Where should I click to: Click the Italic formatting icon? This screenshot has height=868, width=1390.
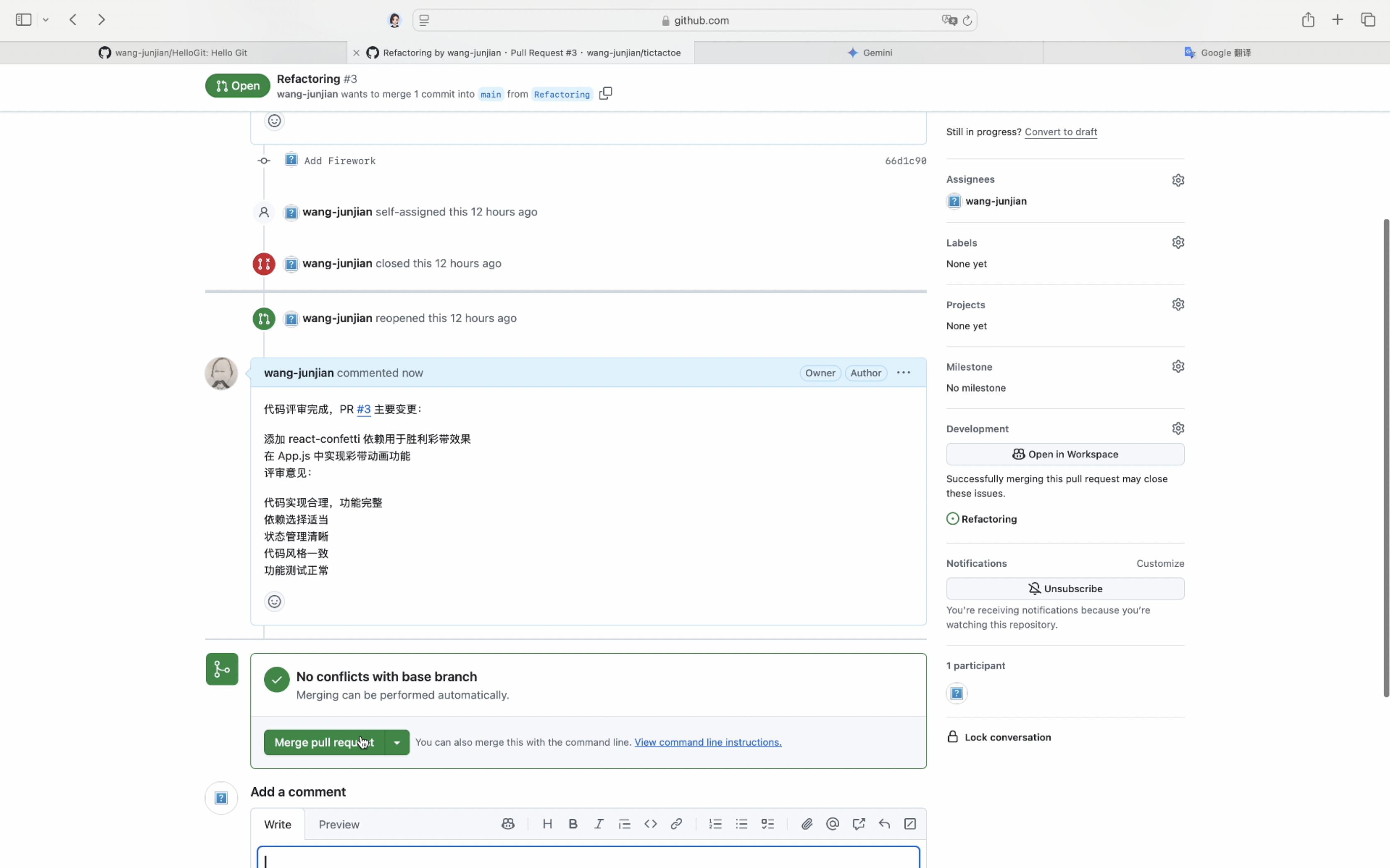(598, 824)
